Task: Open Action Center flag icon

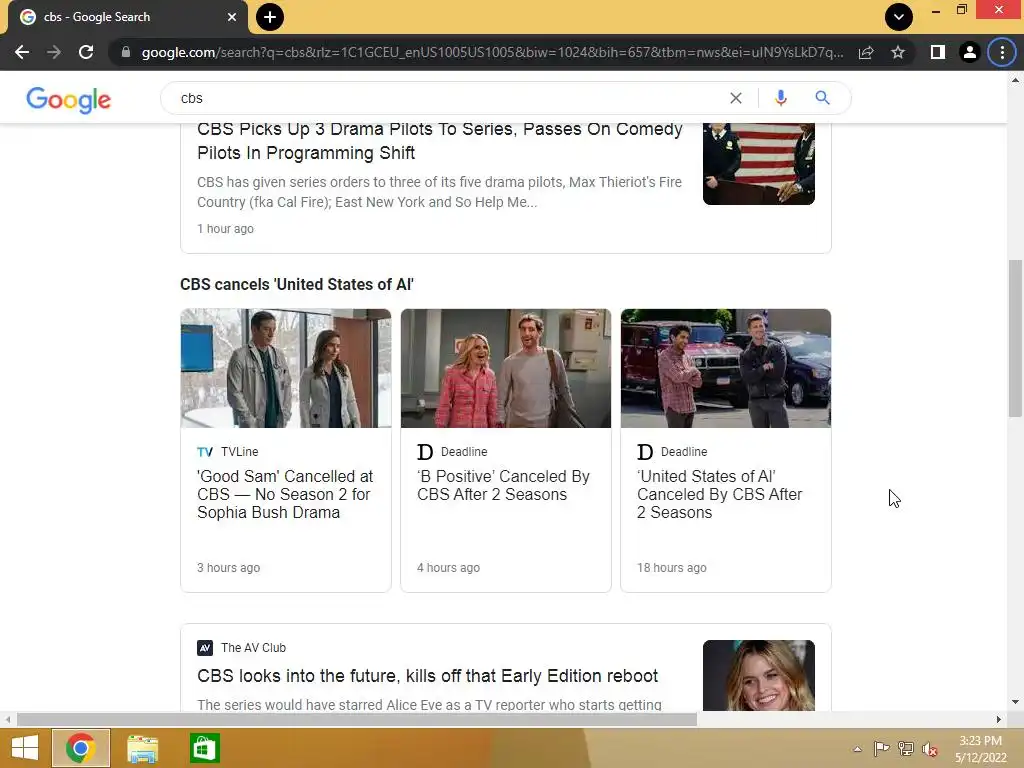Action: click(x=881, y=749)
